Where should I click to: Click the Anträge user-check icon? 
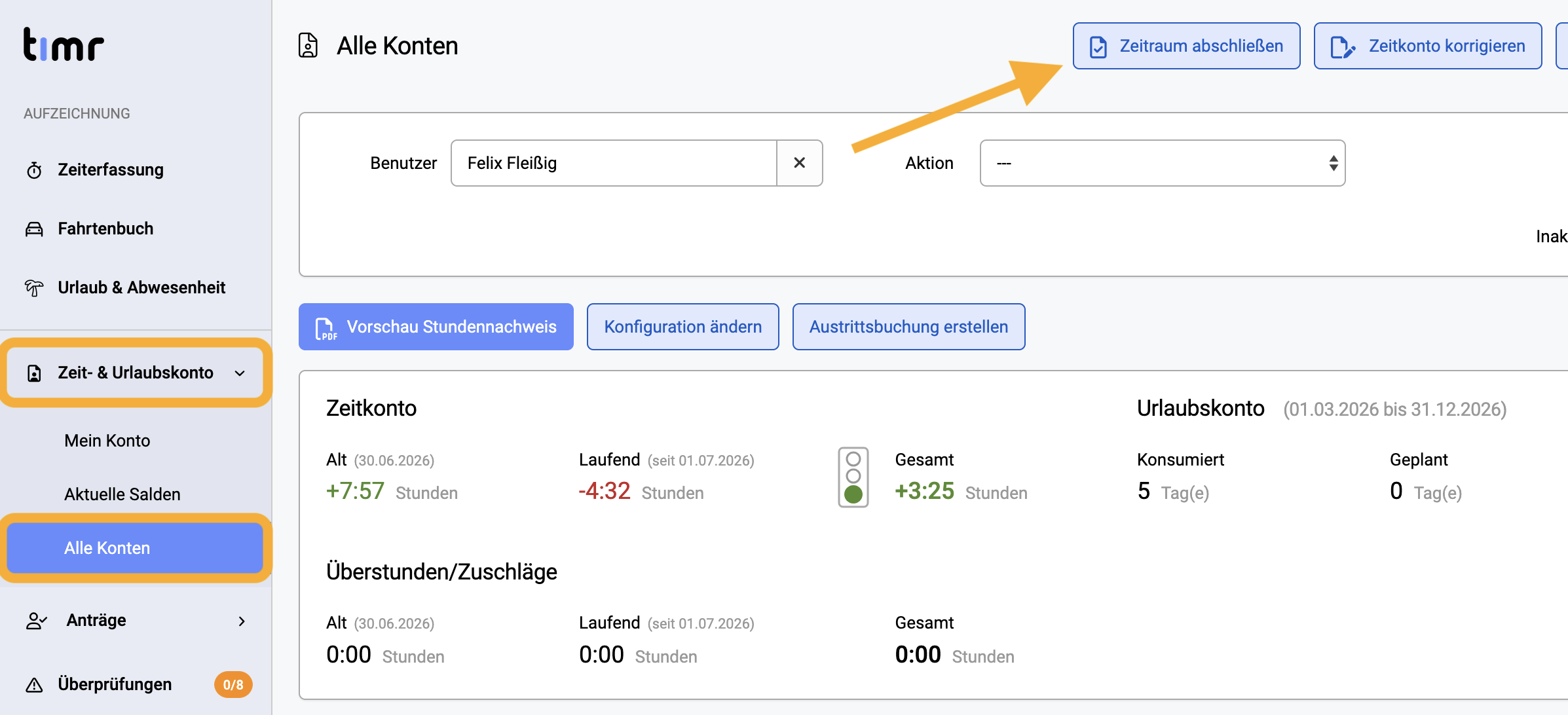(x=36, y=621)
